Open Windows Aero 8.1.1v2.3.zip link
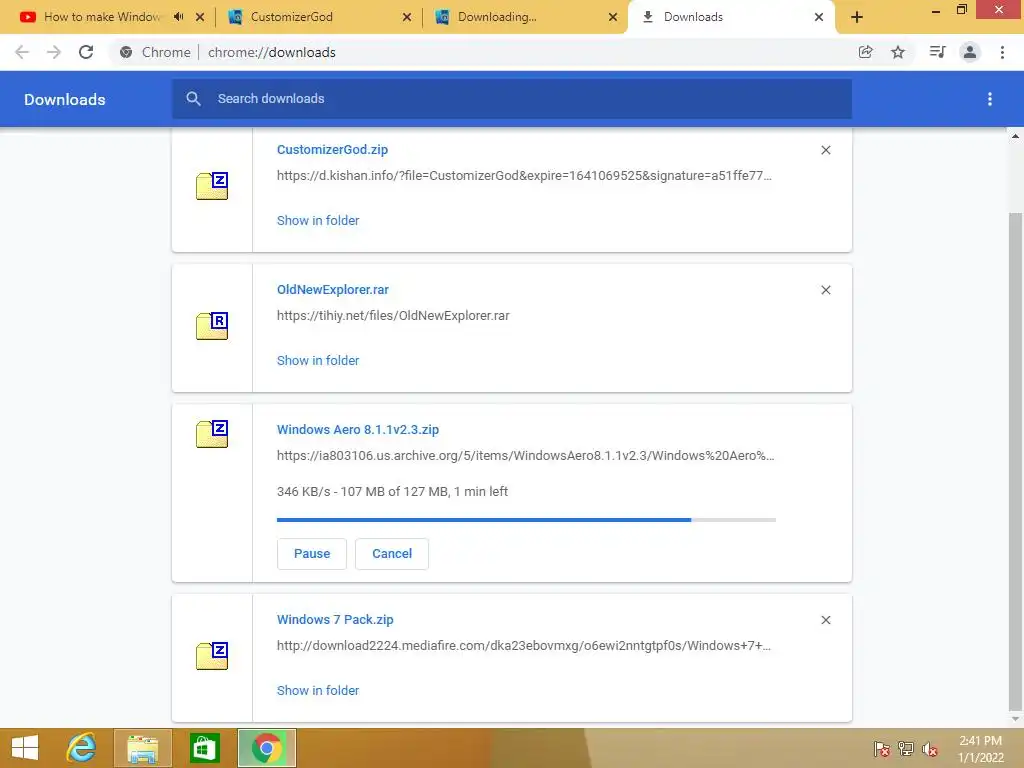 358,430
